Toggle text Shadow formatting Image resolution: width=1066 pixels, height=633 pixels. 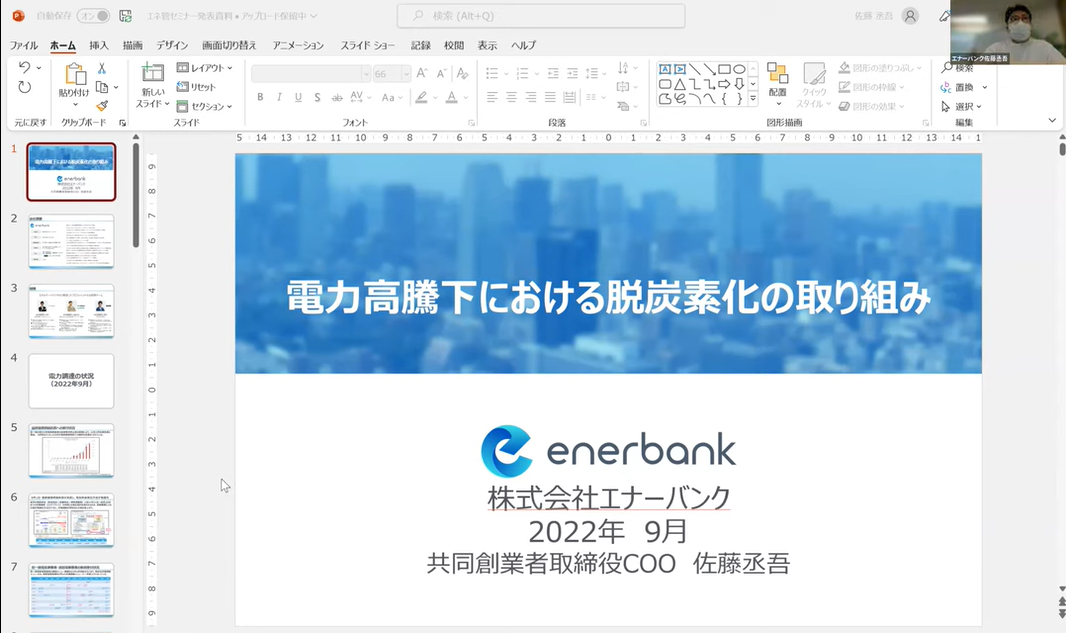click(317, 98)
